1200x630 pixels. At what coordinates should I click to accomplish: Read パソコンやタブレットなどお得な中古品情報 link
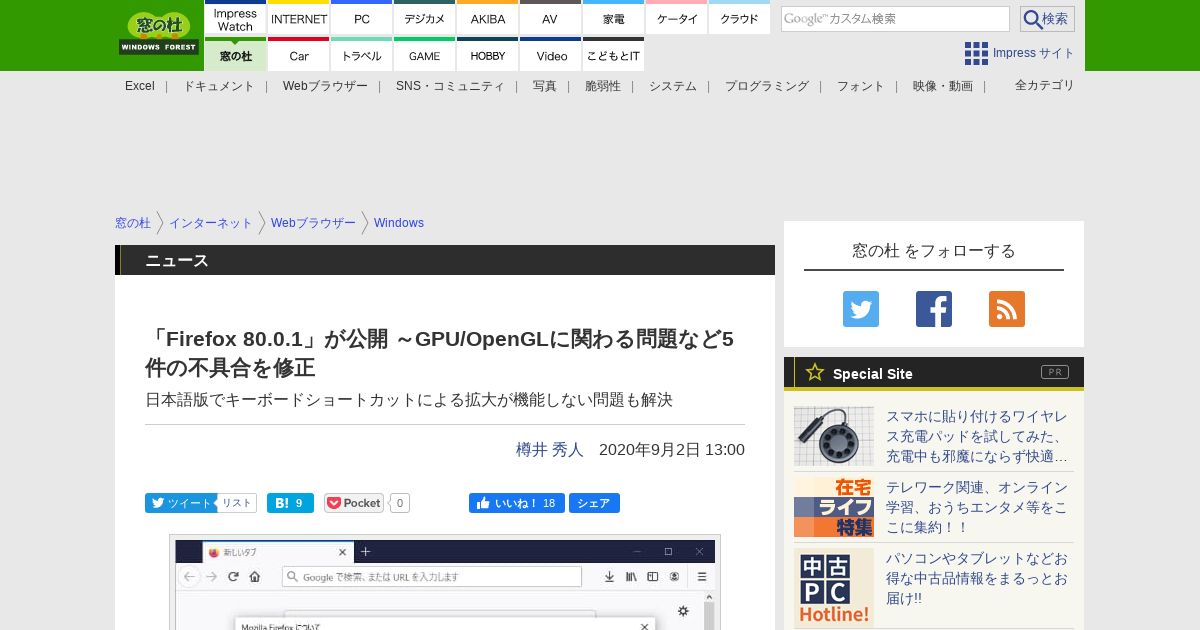tap(977, 578)
